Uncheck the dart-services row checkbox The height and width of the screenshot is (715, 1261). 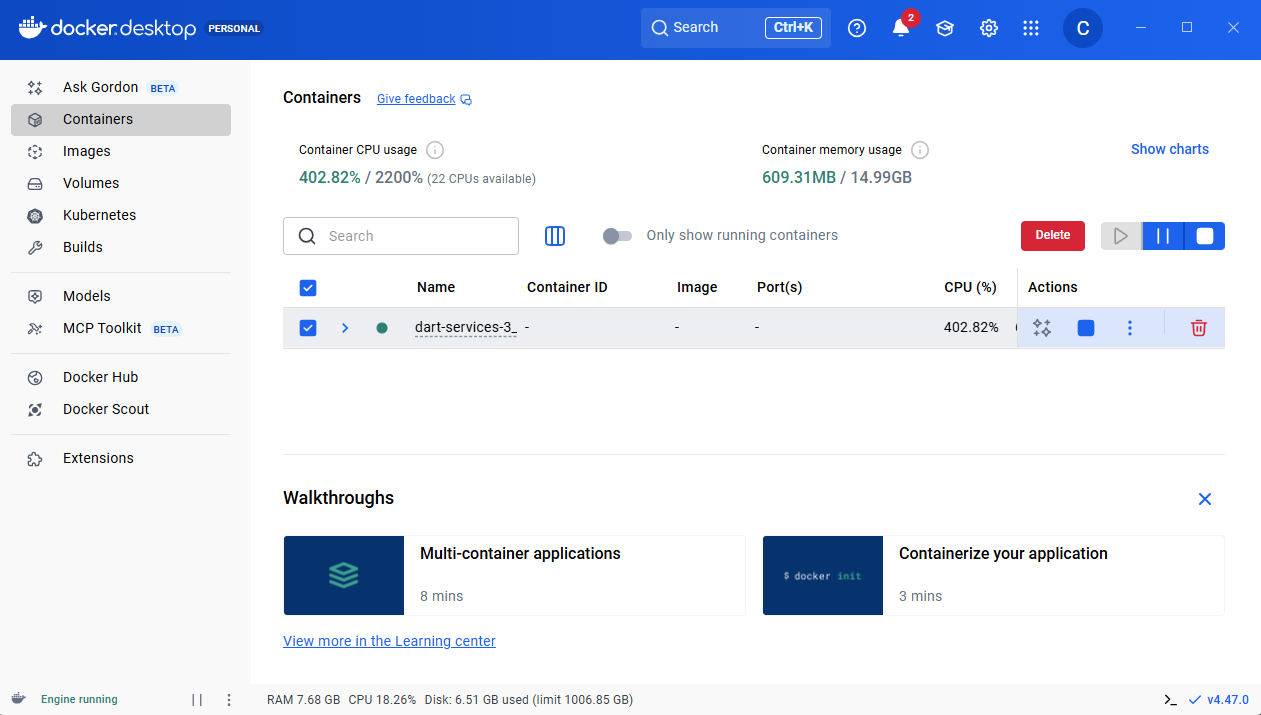pyautogui.click(x=308, y=328)
